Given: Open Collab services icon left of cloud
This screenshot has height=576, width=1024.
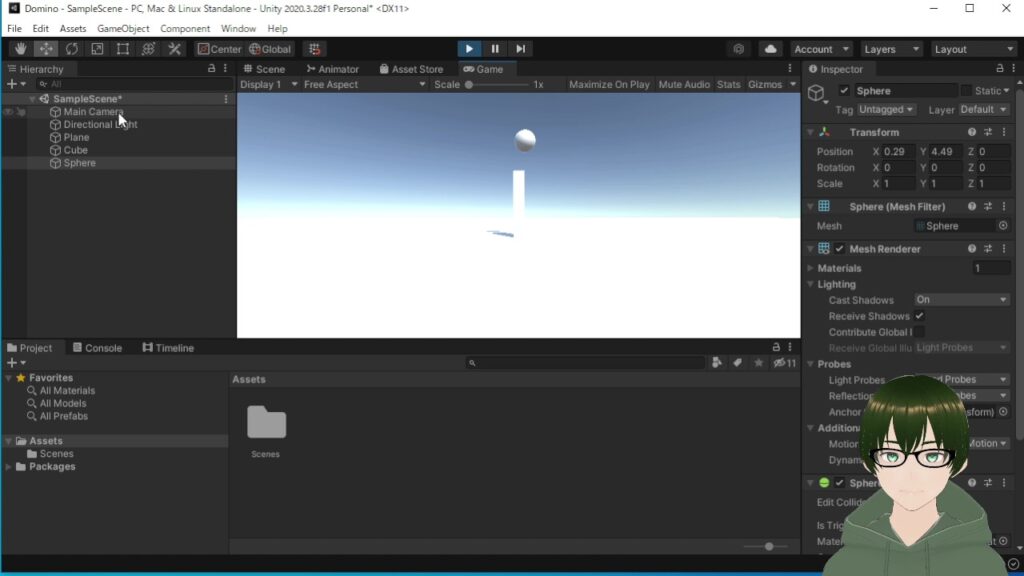Looking at the screenshot, I should [739, 49].
